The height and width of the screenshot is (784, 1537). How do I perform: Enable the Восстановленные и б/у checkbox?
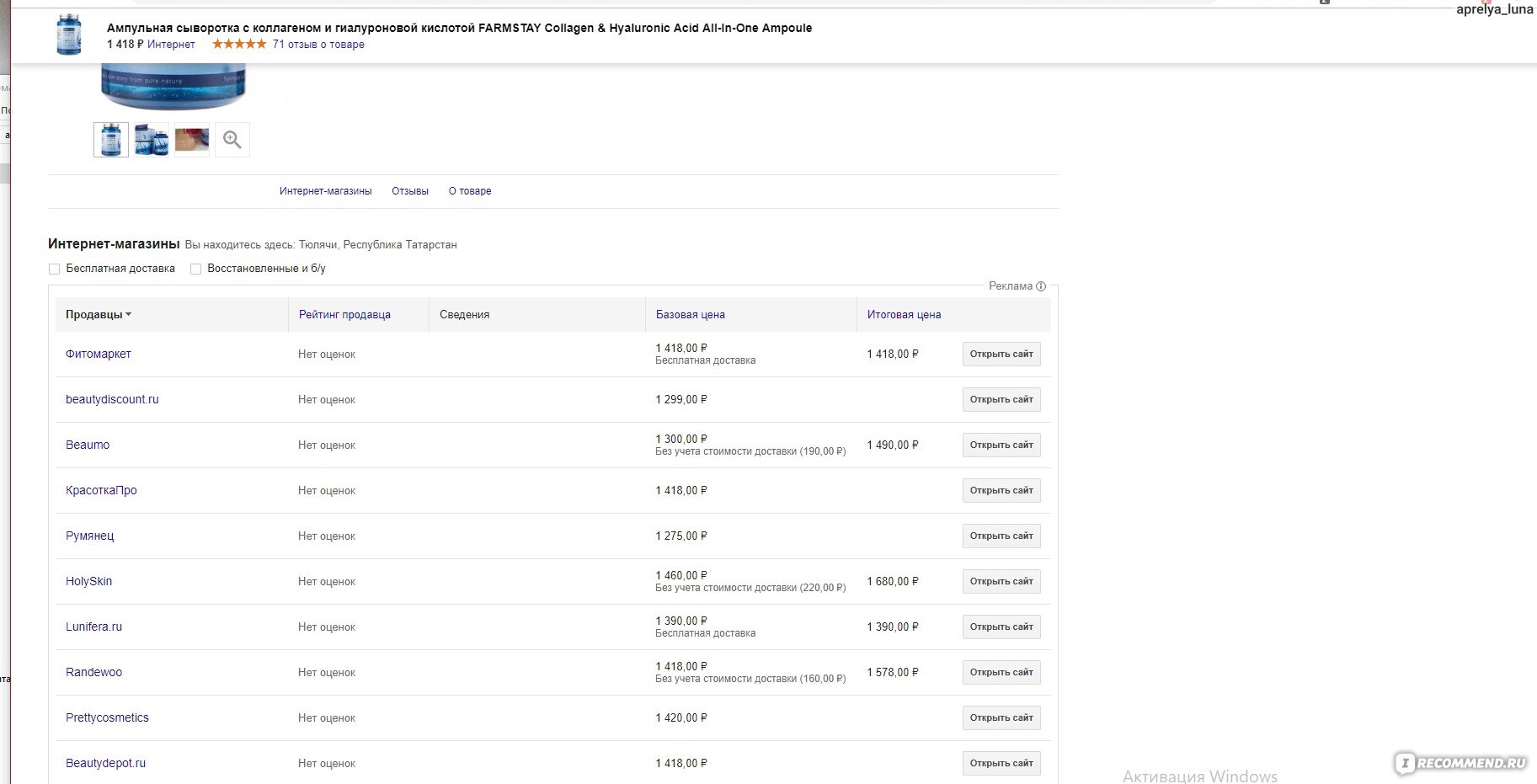click(x=195, y=269)
